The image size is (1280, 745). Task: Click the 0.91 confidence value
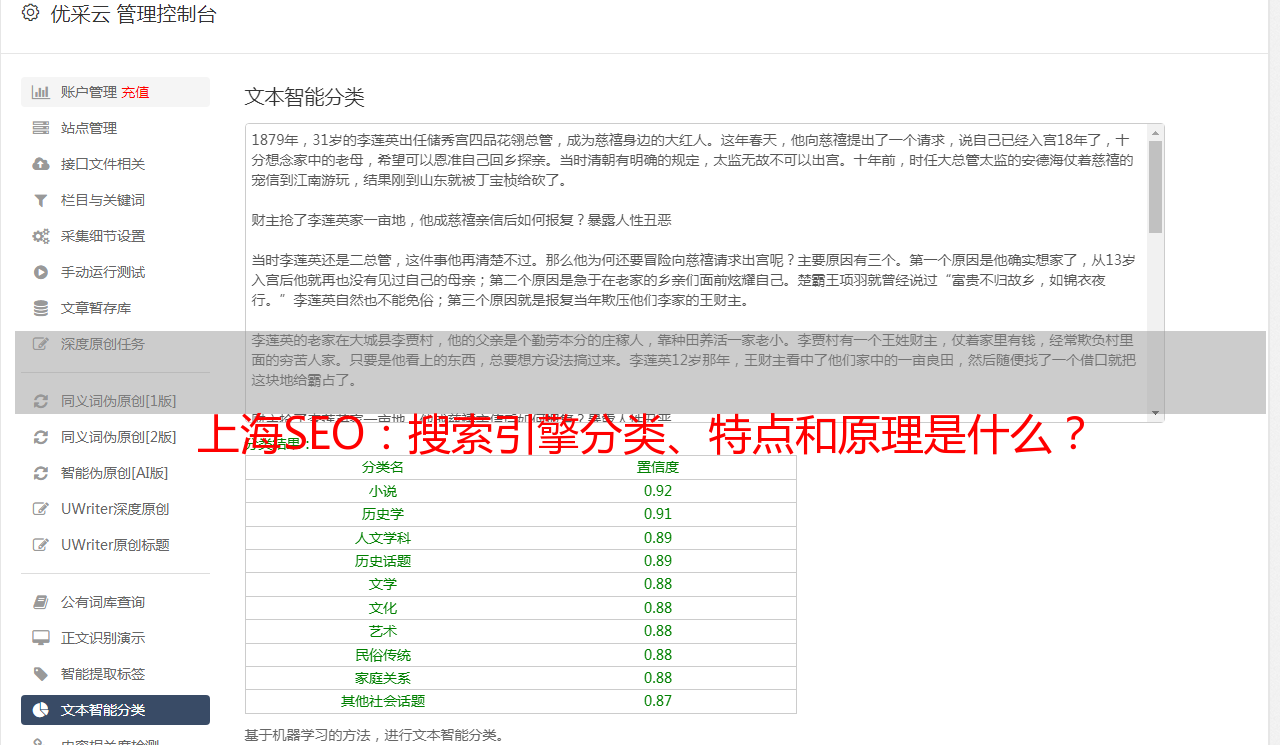(658, 514)
